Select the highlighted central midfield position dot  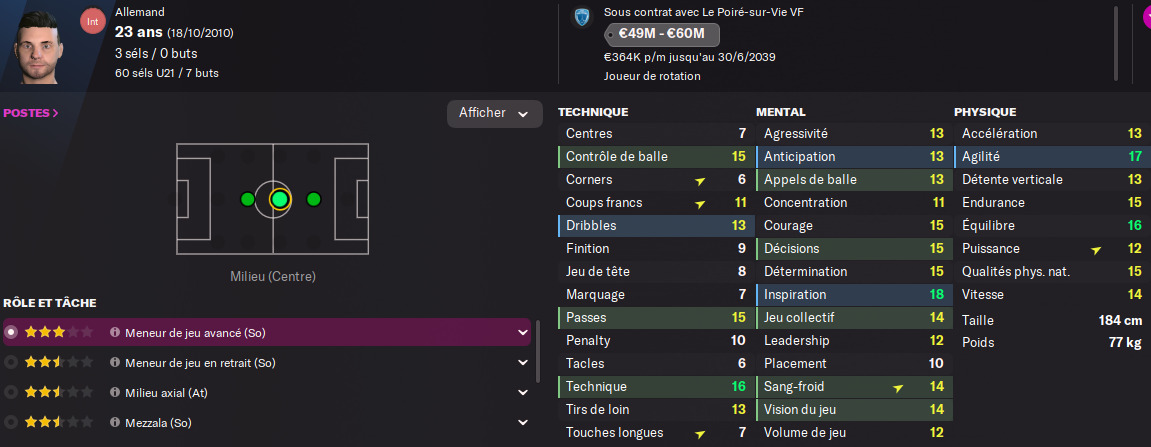pos(279,199)
